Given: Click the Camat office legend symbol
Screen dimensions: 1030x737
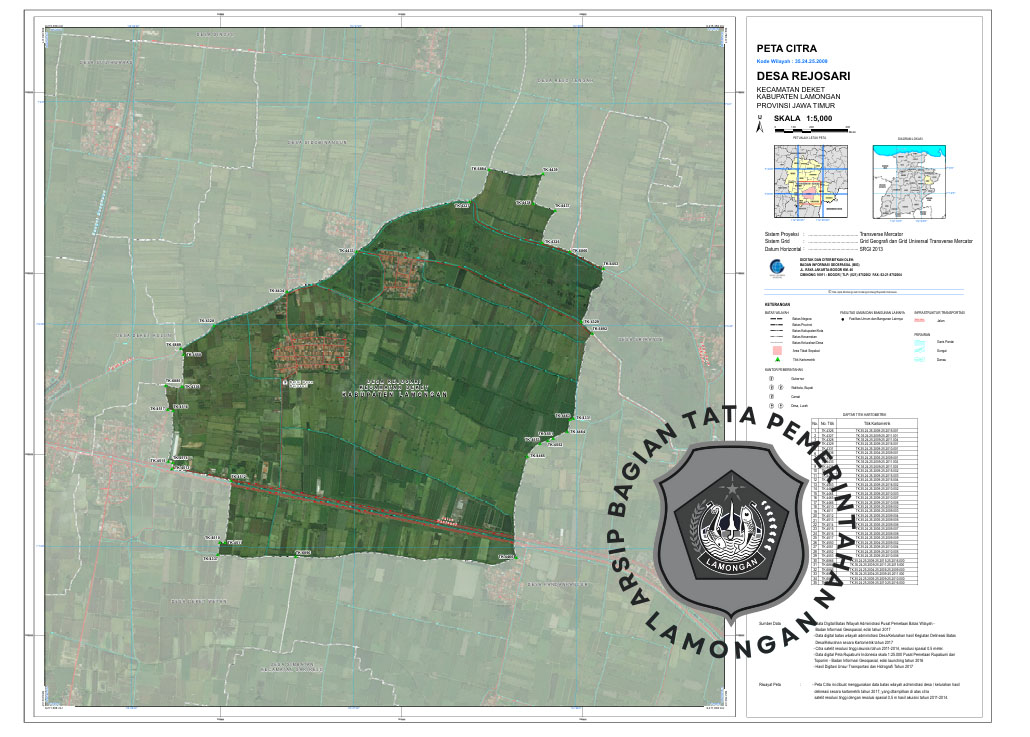Looking at the screenshot, I should click(x=771, y=397).
